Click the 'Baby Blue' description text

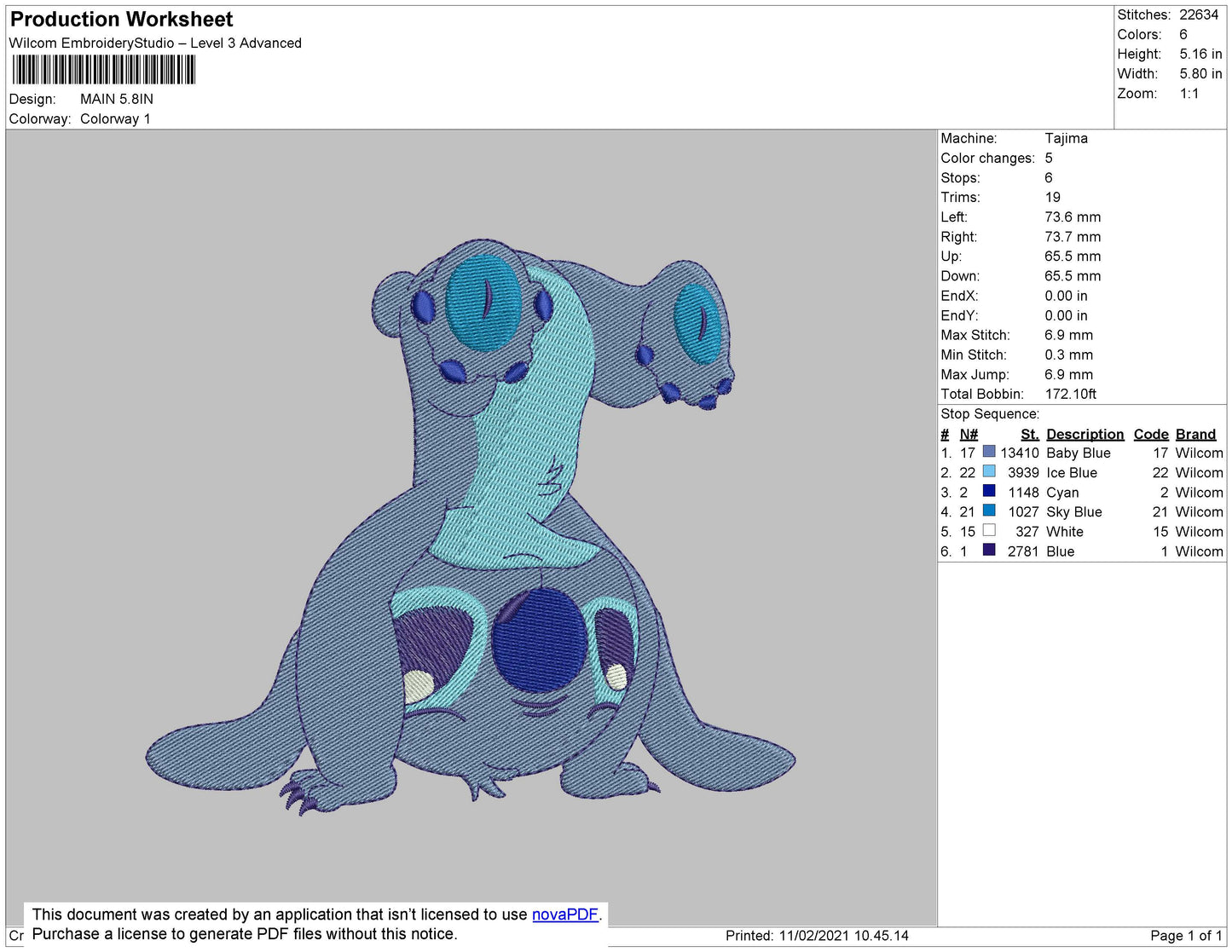pos(1078,453)
